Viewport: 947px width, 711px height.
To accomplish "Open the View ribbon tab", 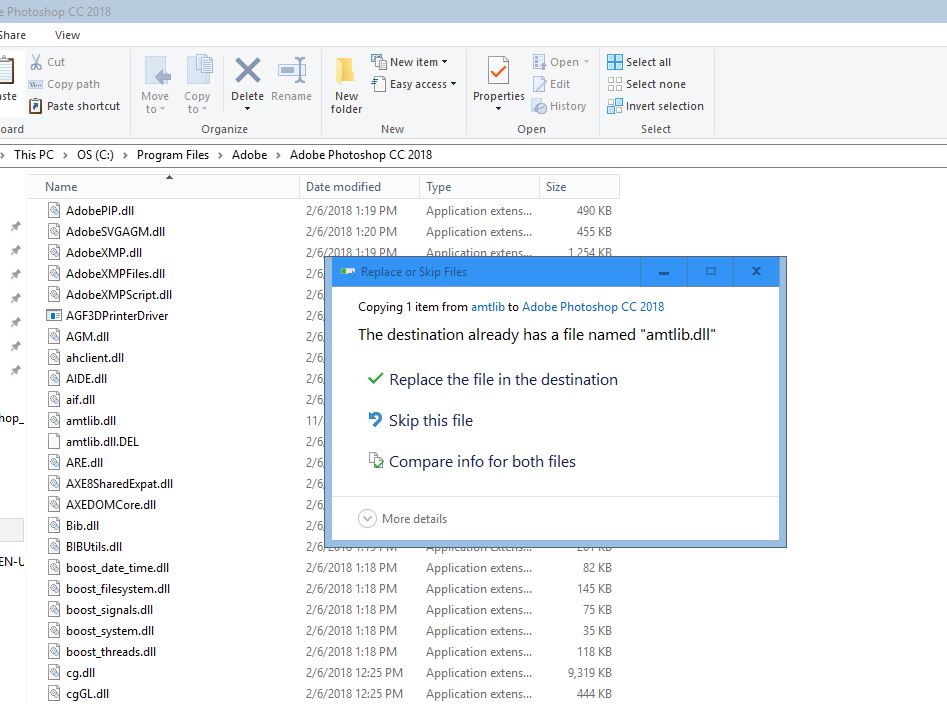I will pos(67,35).
